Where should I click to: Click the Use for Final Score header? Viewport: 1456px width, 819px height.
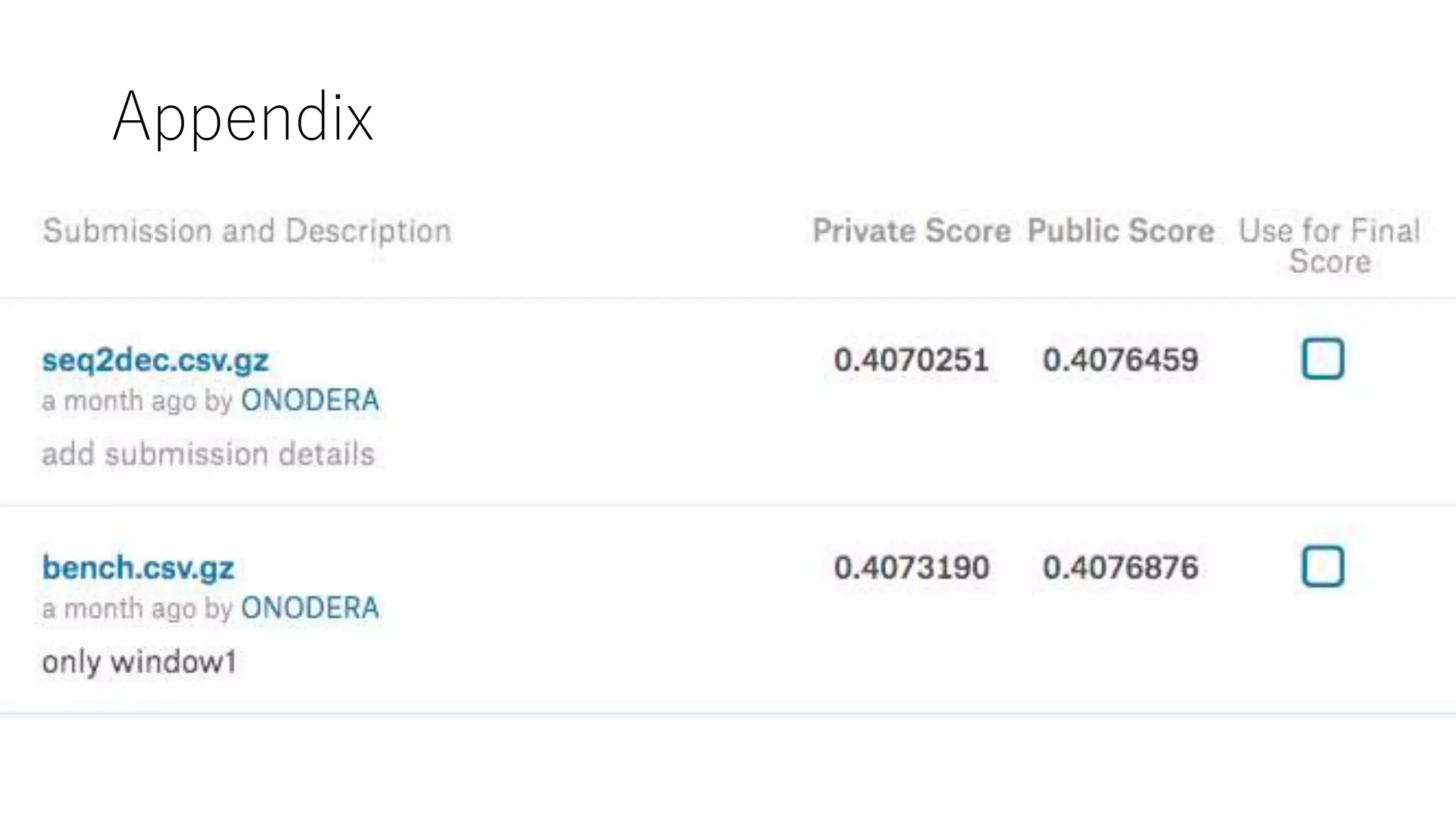click(x=1329, y=246)
